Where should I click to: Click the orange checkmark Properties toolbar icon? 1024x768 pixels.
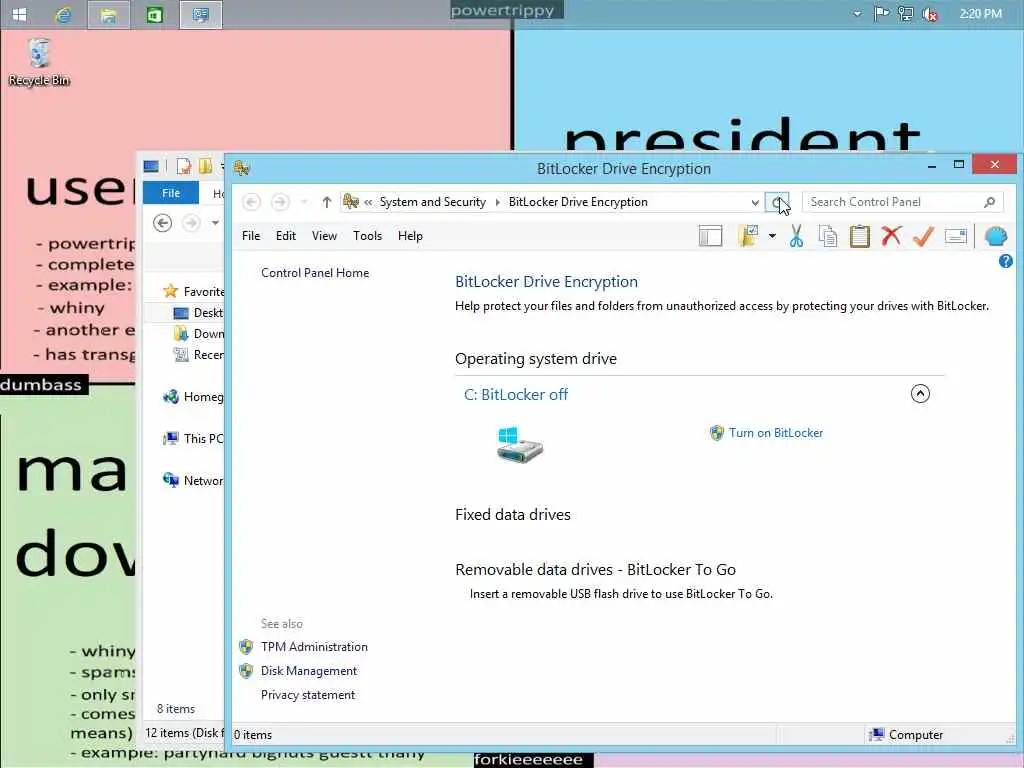[x=923, y=236]
